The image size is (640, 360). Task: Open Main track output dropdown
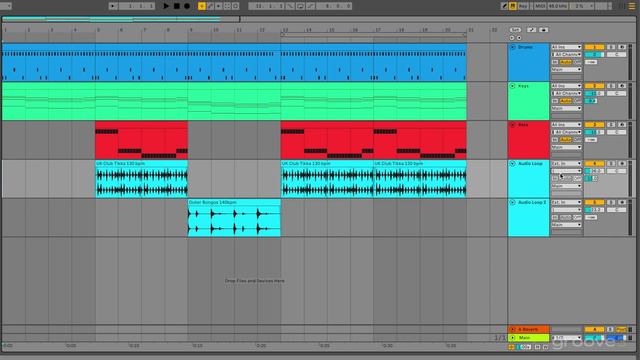(566, 338)
